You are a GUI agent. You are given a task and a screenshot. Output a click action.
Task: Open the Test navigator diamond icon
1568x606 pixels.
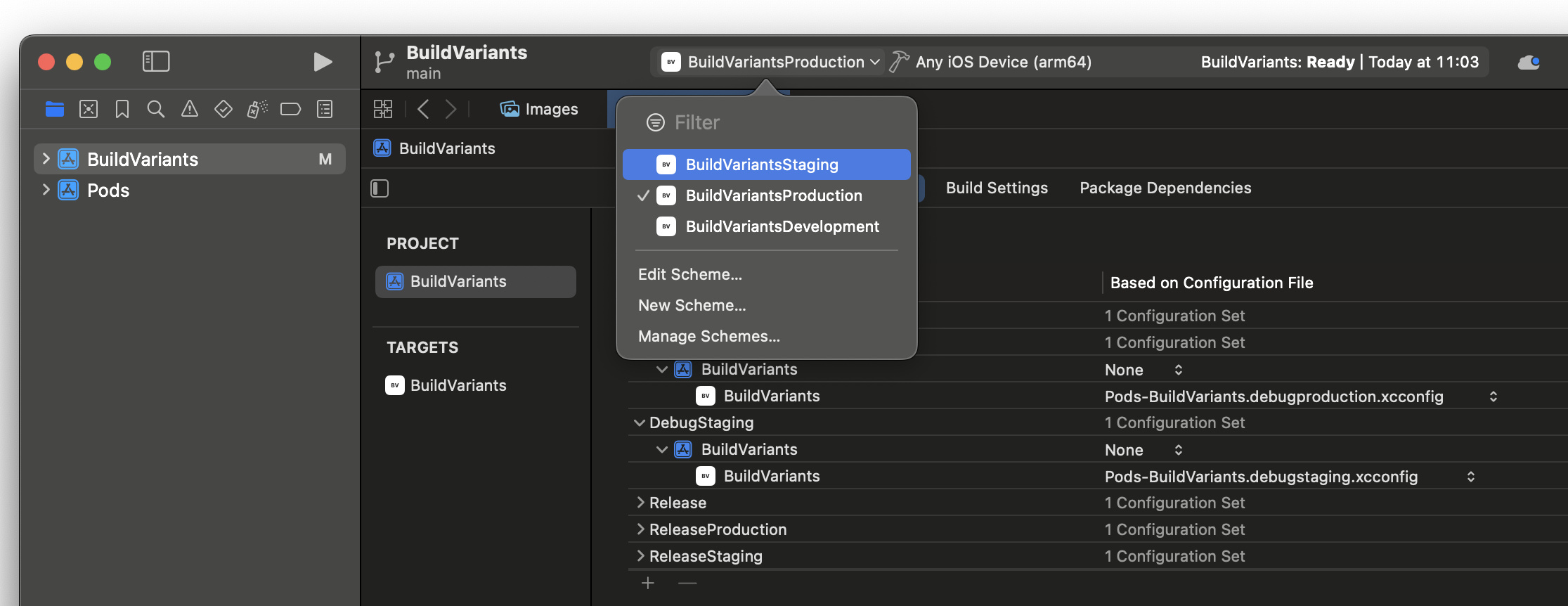click(223, 109)
